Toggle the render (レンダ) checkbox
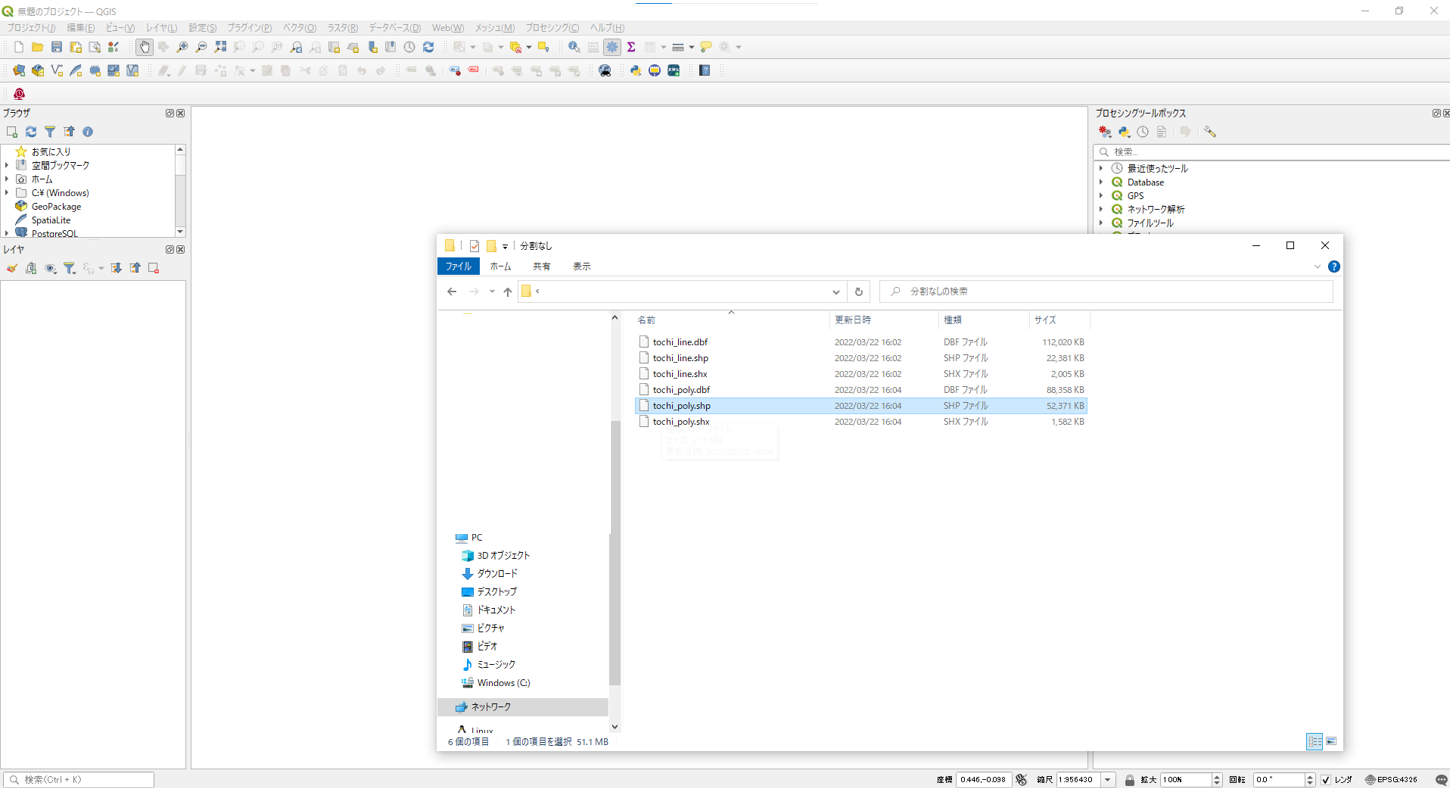The image size is (1450, 788). [x=1326, y=780]
